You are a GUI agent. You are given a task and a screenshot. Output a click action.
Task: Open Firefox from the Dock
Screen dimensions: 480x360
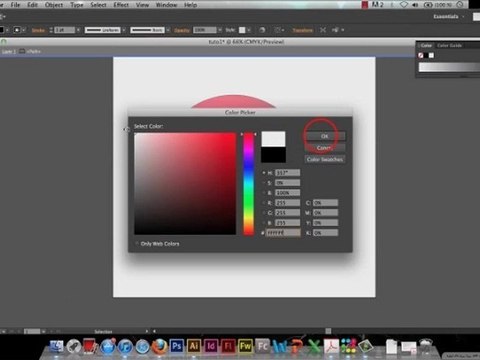pos(160,346)
